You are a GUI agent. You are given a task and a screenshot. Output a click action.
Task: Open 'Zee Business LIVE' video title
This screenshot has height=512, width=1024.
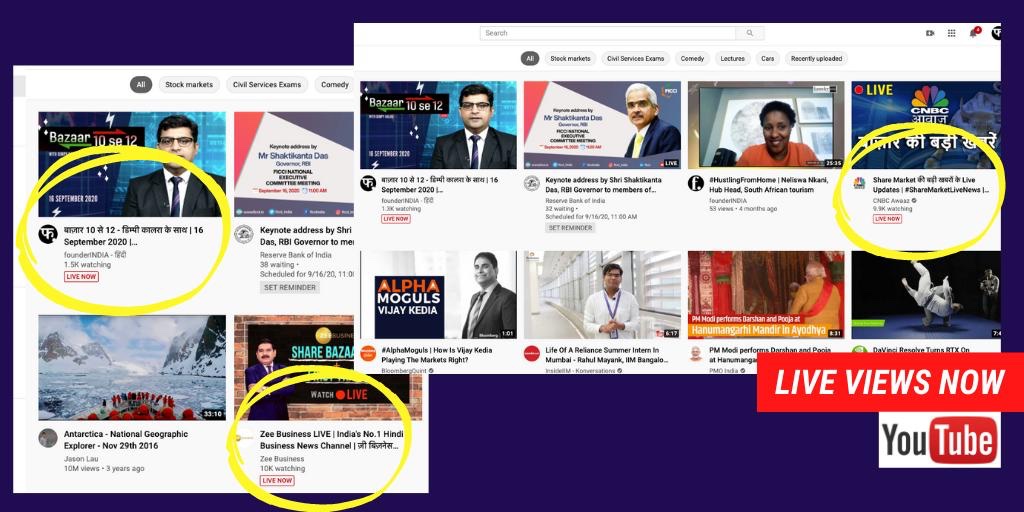pos(331,440)
